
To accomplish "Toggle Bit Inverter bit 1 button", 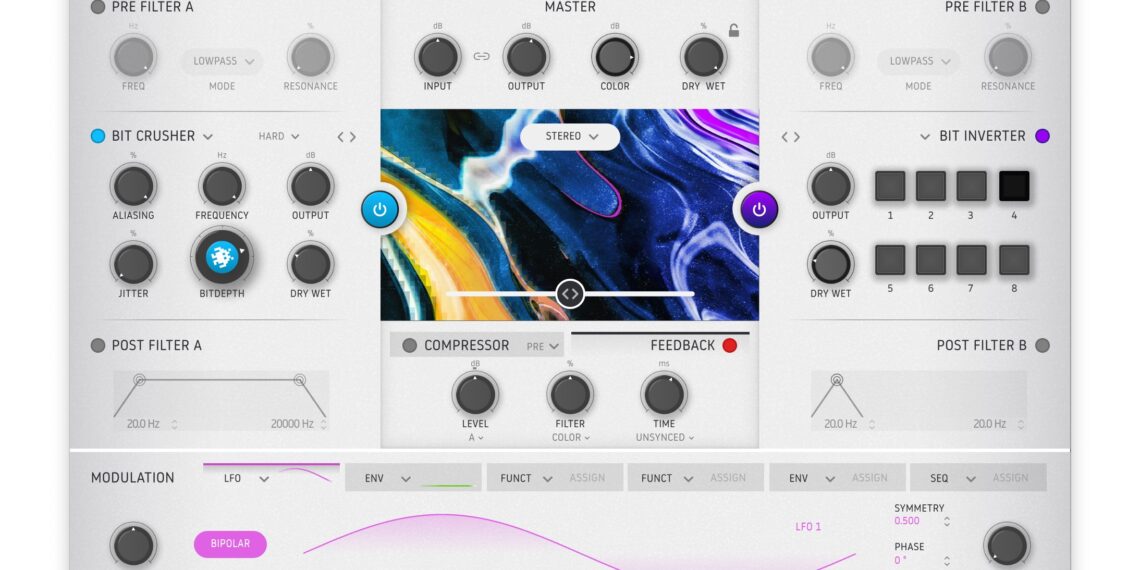I will click(x=890, y=186).
